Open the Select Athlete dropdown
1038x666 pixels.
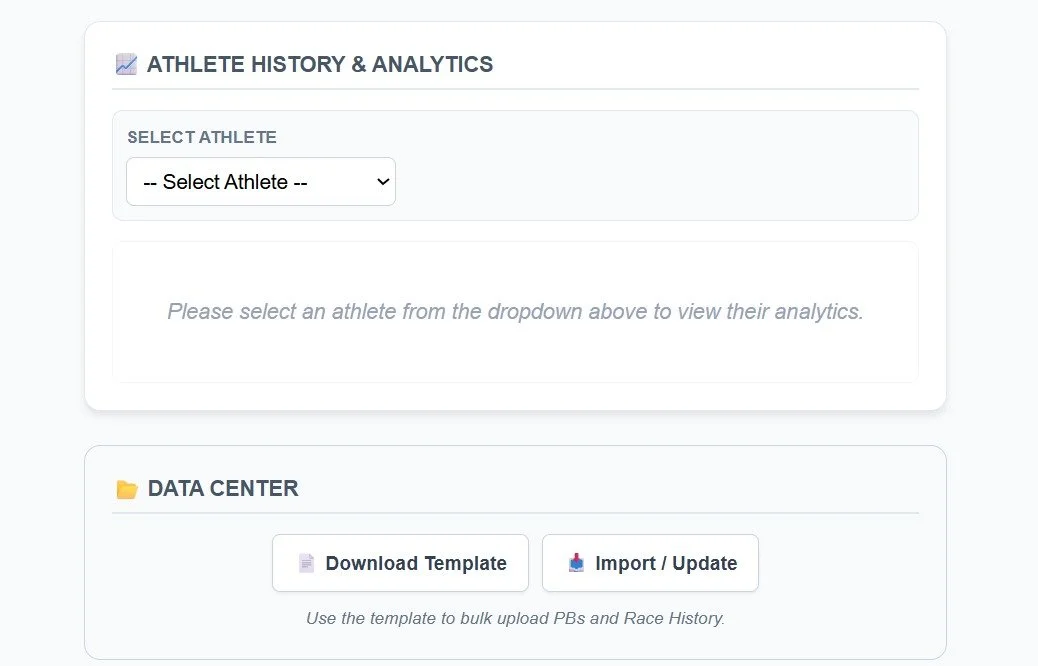pos(261,182)
